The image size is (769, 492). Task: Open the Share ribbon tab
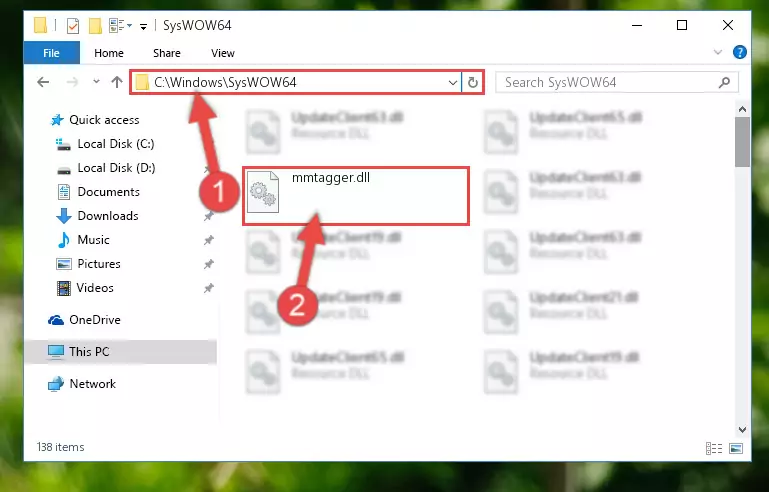pyautogui.click(x=166, y=53)
